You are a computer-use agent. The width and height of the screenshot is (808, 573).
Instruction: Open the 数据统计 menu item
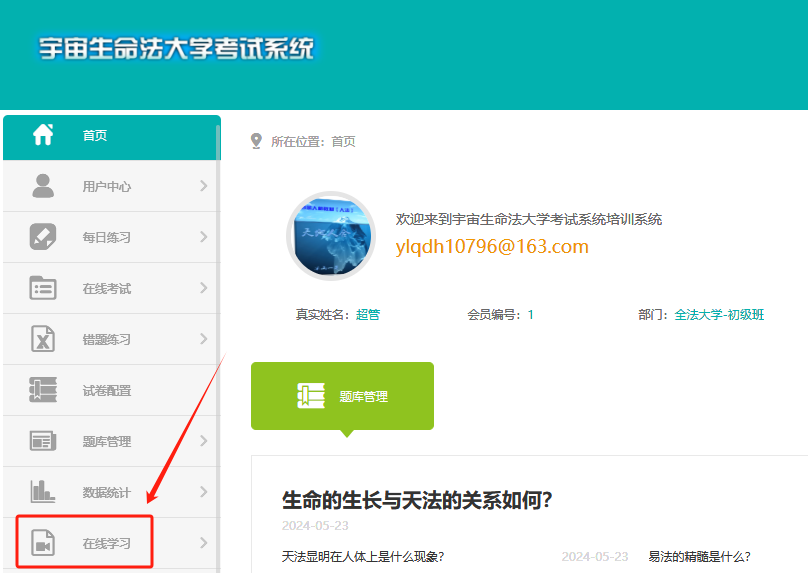[112, 492]
